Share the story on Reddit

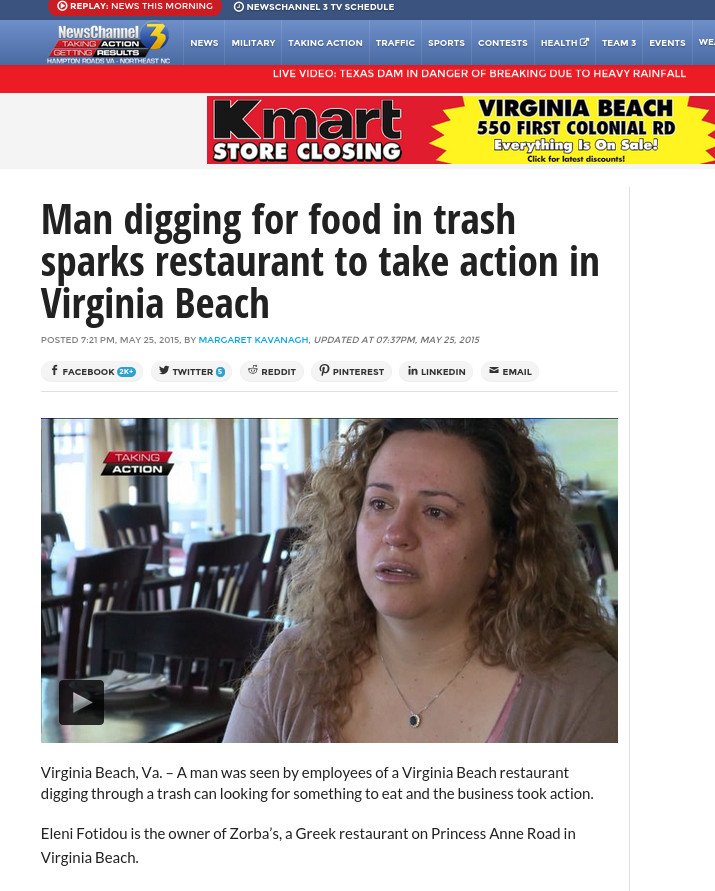pyautogui.click(x=272, y=372)
